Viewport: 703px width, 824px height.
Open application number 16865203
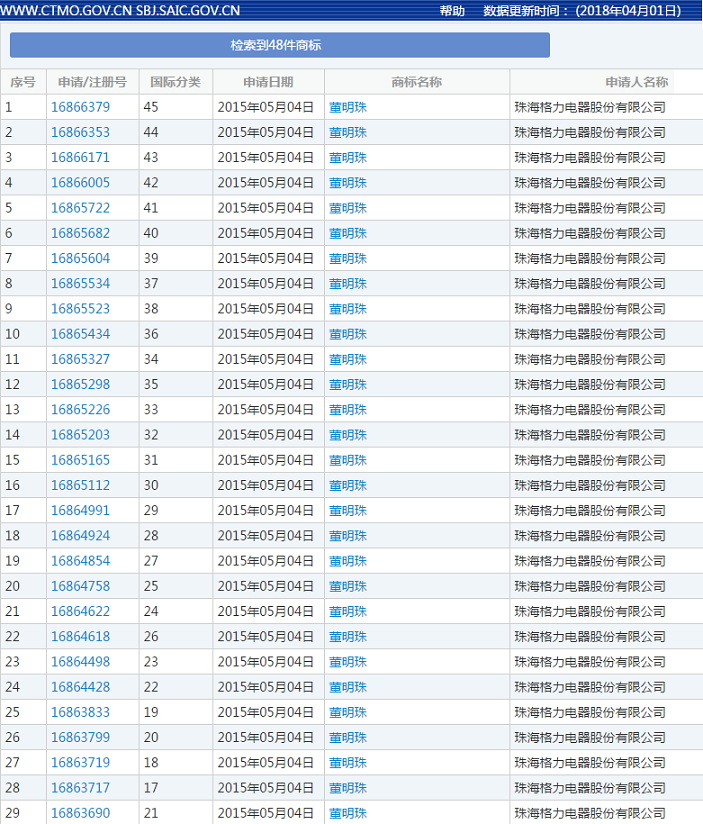(80, 434)
